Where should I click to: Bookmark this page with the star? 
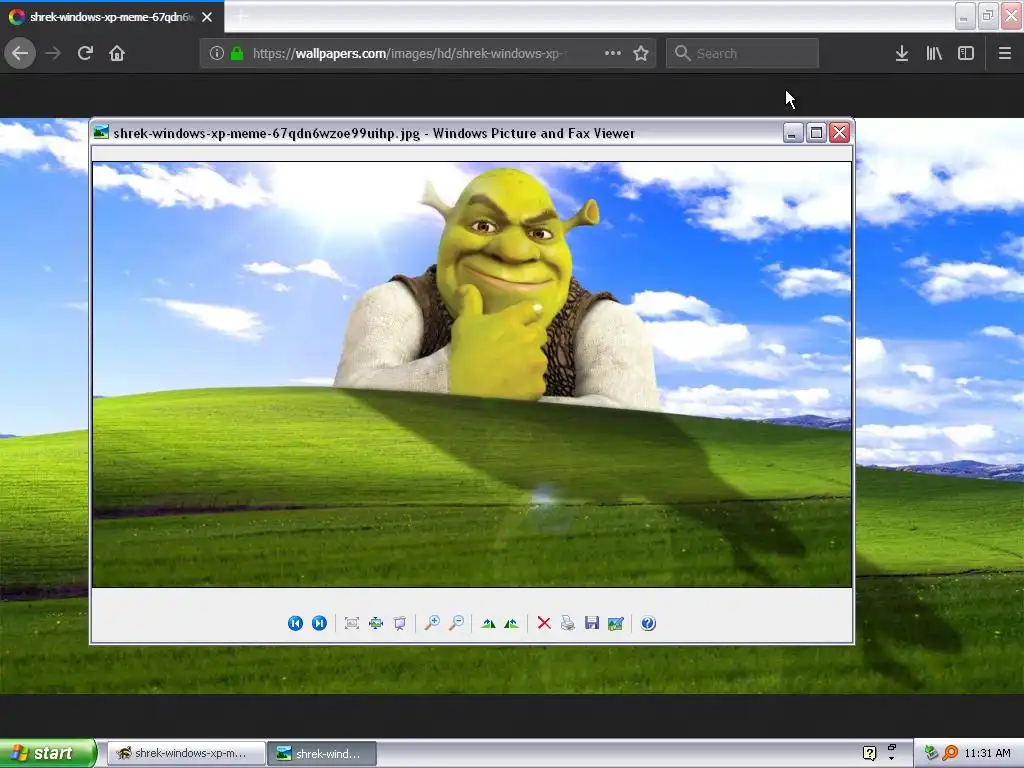click(641, 53)
